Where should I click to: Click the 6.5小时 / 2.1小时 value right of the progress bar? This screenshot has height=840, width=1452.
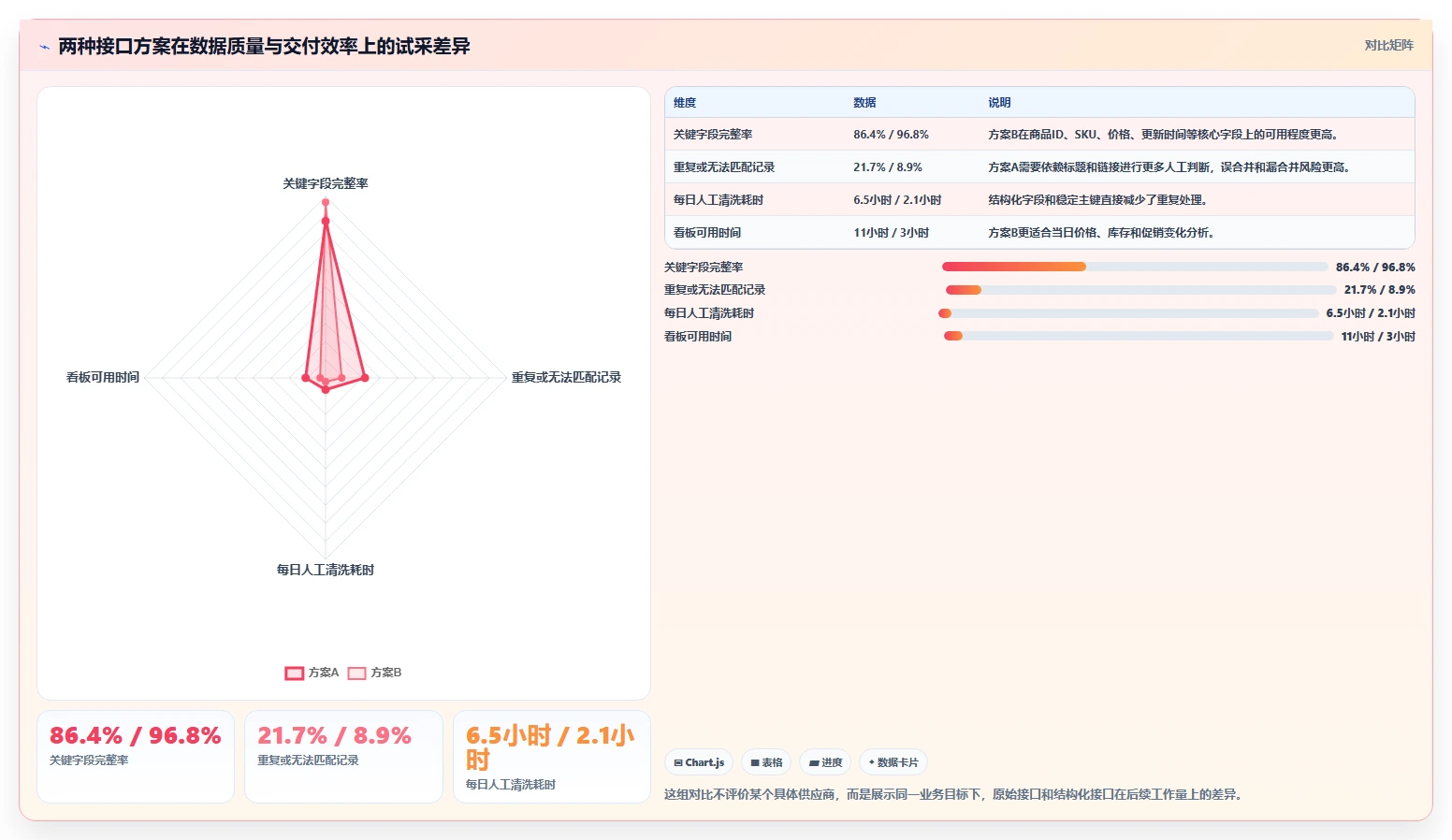tap(1371, 313)
